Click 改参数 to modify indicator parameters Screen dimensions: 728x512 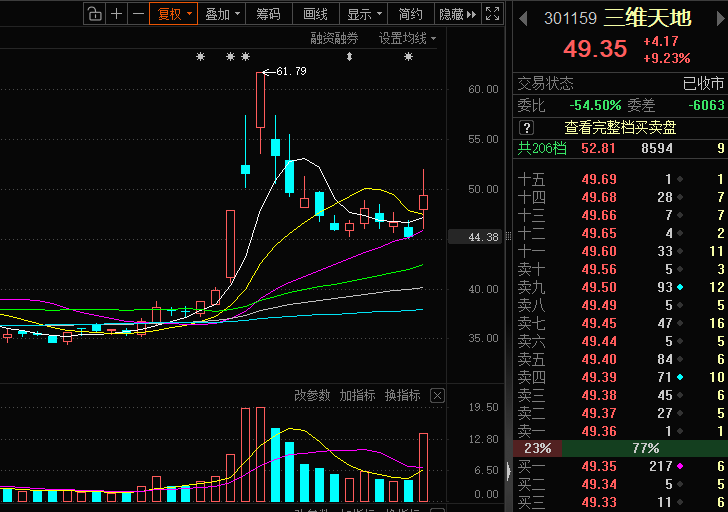pos(312,395)
